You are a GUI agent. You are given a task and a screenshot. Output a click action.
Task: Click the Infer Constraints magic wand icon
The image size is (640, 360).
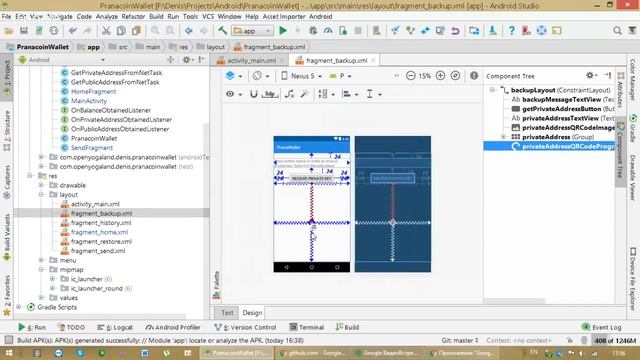[304, 94]
